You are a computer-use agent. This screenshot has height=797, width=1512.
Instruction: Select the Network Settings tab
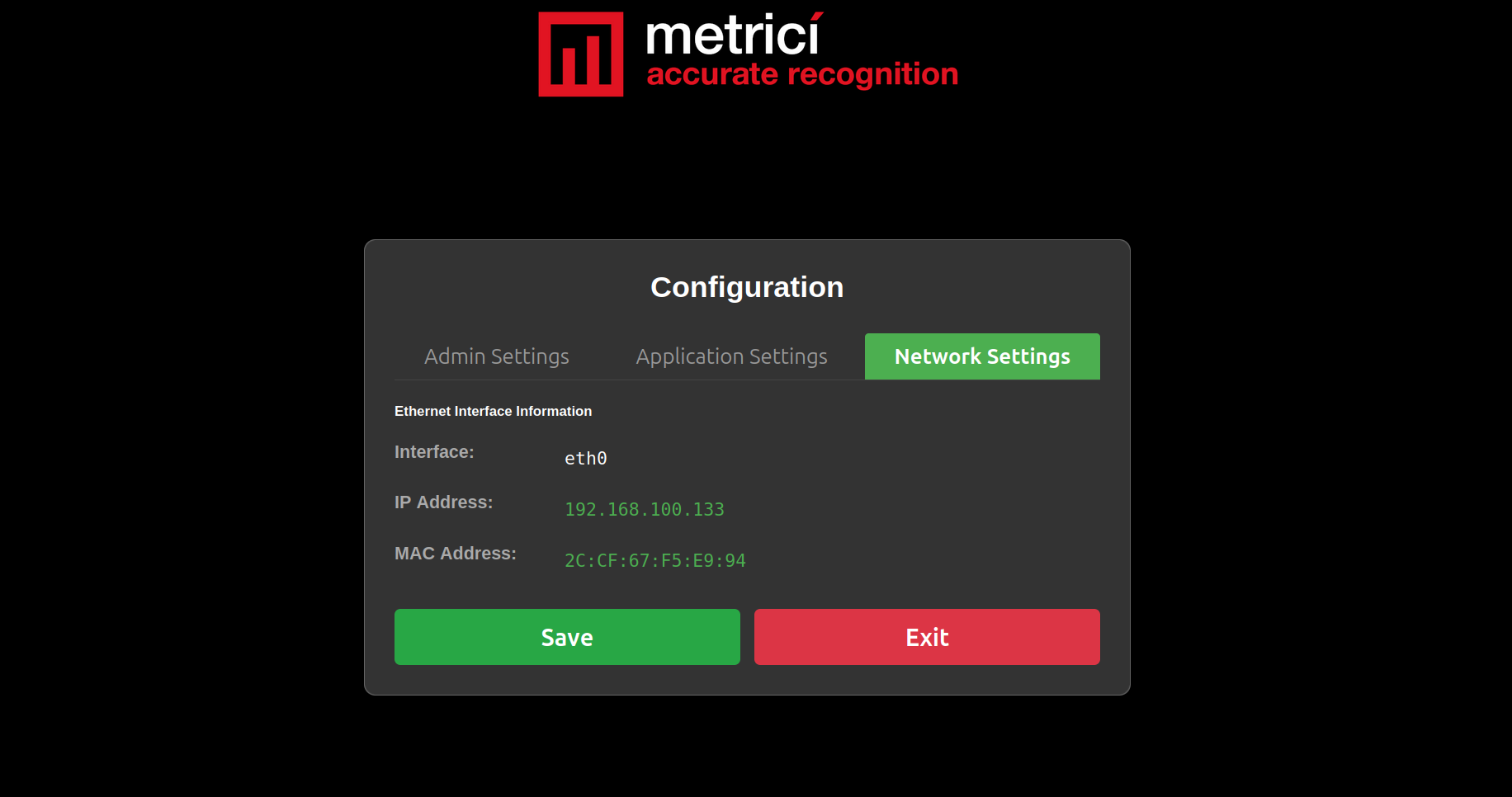[x=982, y=356]
